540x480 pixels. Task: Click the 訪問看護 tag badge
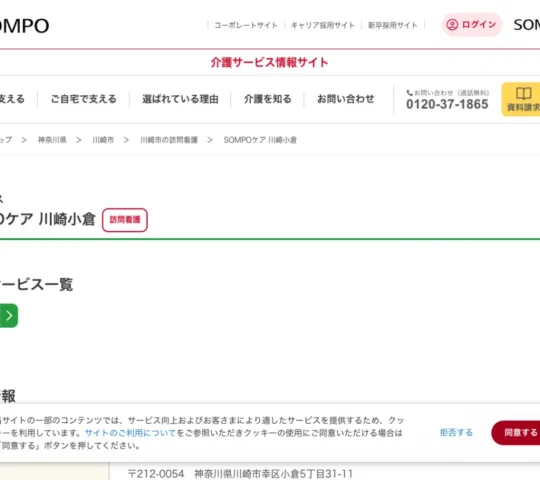pos(125,220)
